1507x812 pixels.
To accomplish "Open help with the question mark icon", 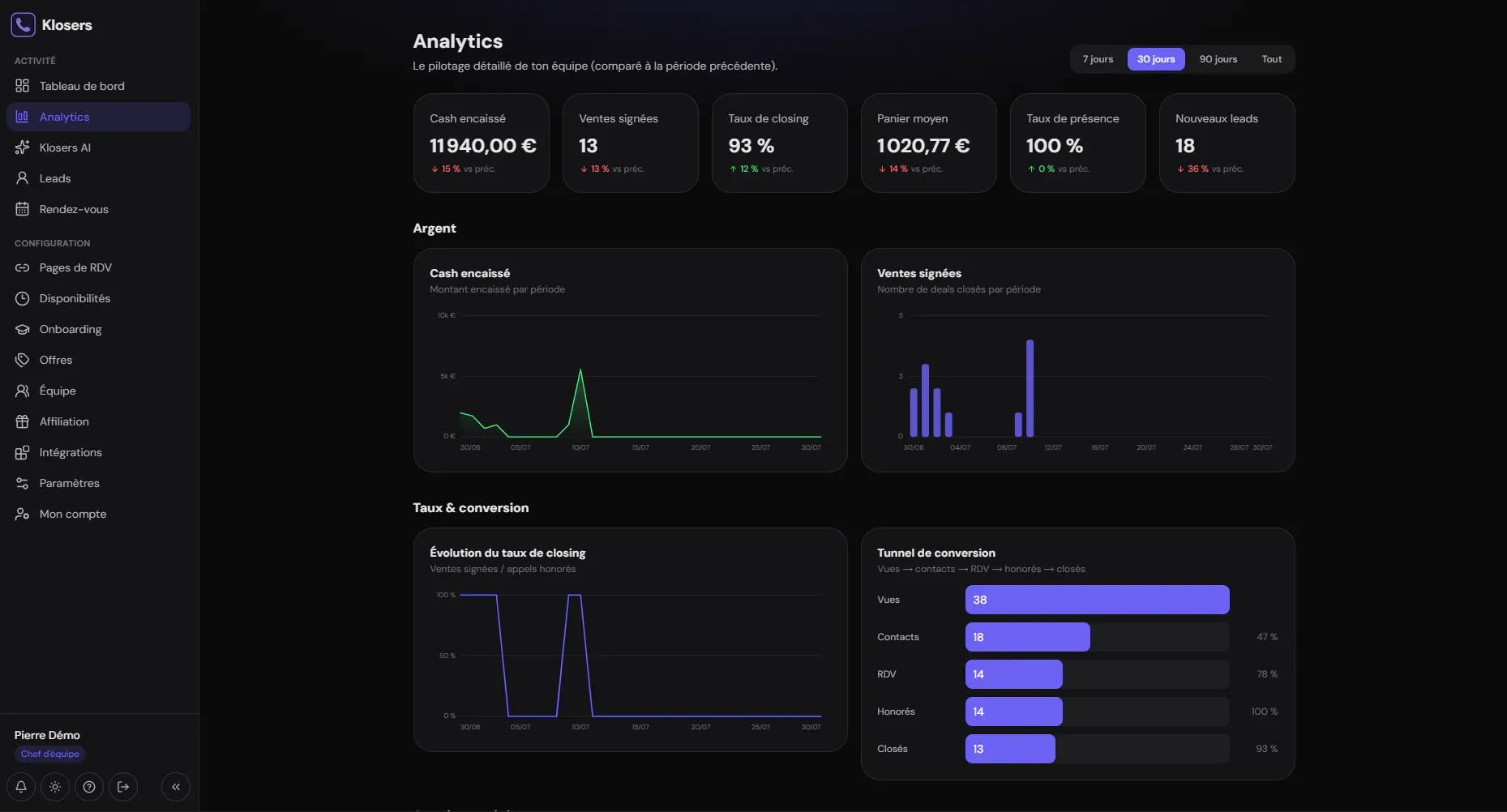I will tap(89, 787).
